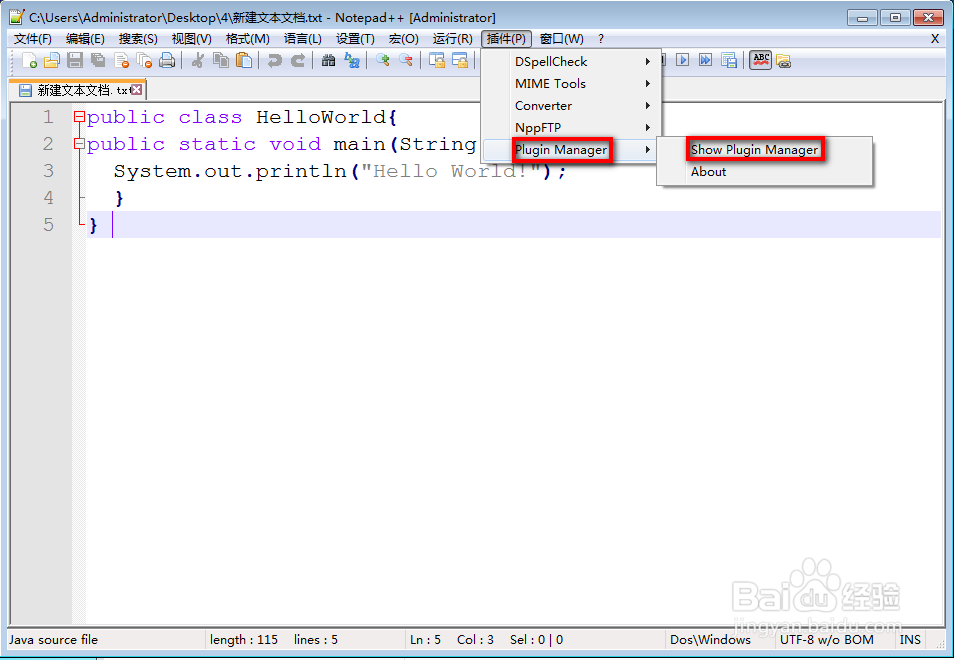Expand the DSpellCheck submenu
Screen dimensions: 954x660
pyautogui.click(x=571, y=61)
